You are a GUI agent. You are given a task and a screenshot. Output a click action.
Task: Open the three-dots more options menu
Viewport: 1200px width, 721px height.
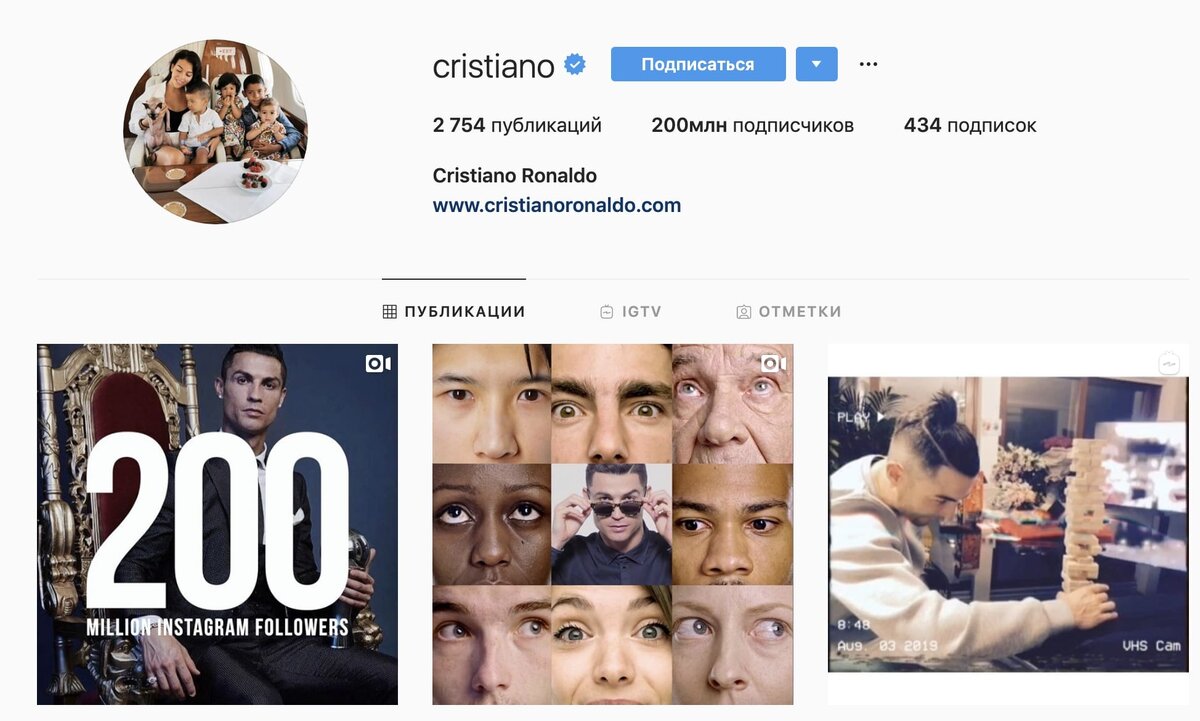pyautogui.click(x=868, y=65)
